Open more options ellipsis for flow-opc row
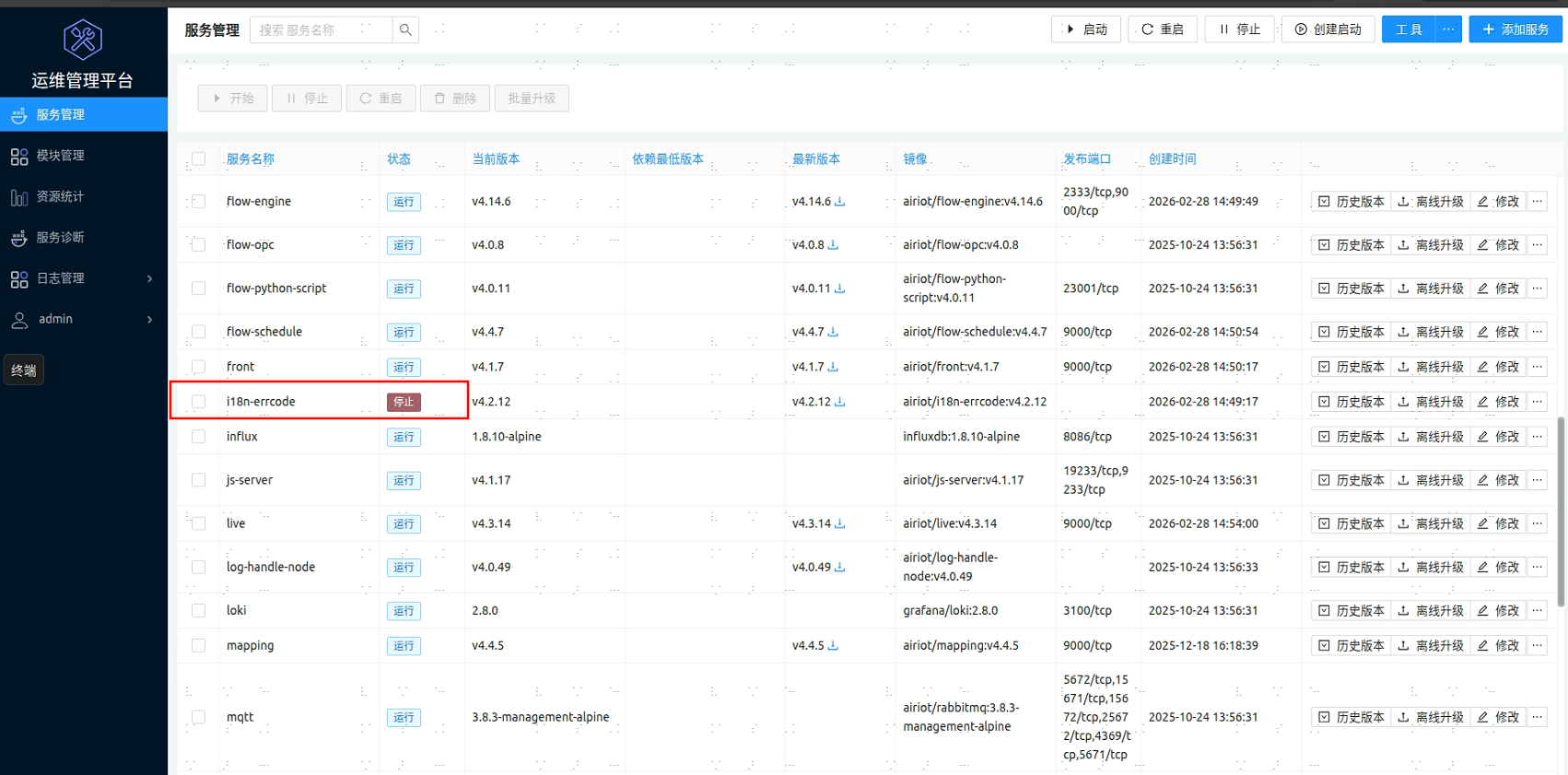Image resolution: width=1568 pixels, height=775 pixels. click(x=1537, y=245)
